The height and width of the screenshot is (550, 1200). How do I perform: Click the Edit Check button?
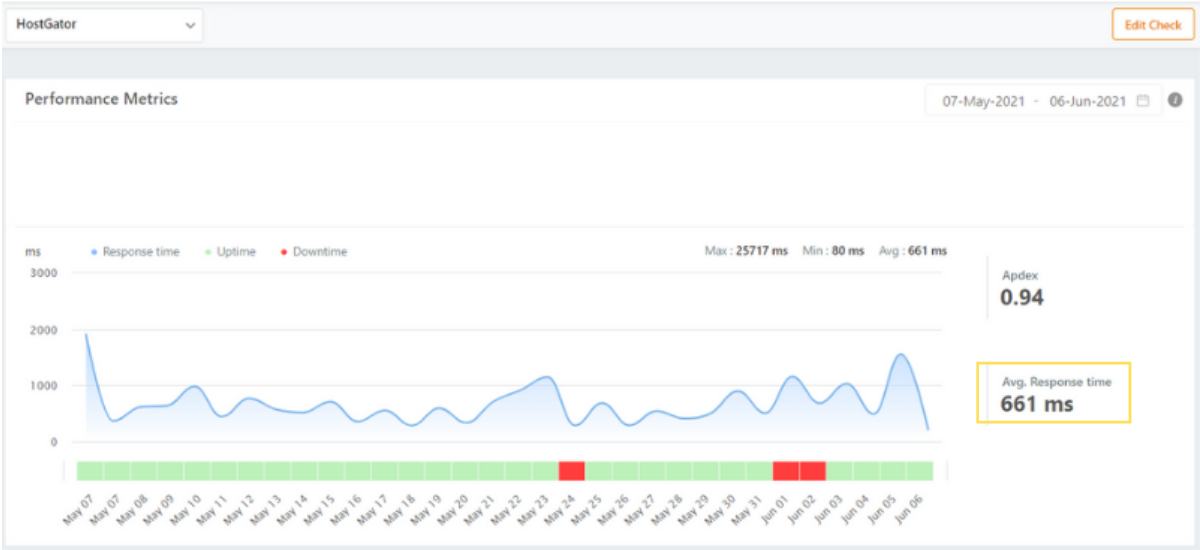tap(1152, 25)
